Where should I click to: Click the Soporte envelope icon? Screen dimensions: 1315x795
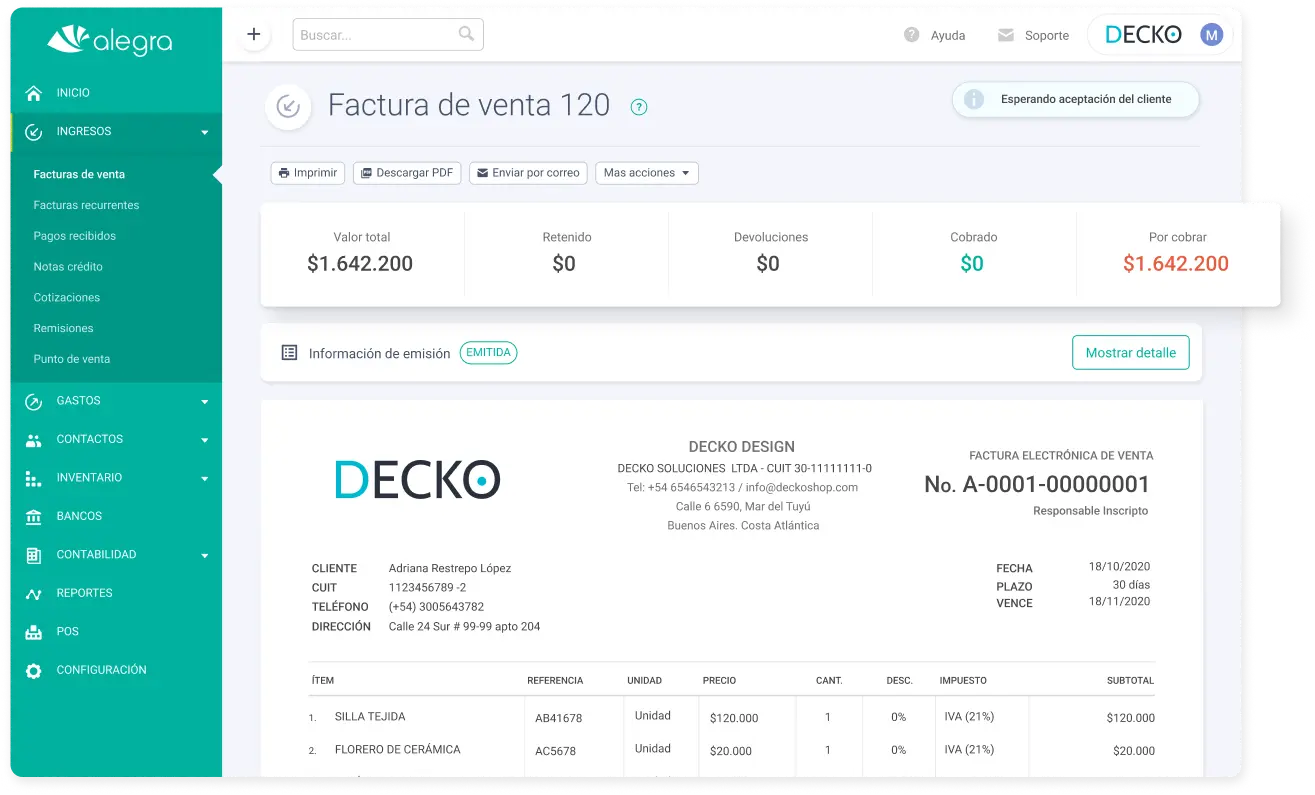pyautogui.click(x=1006, y=35)
